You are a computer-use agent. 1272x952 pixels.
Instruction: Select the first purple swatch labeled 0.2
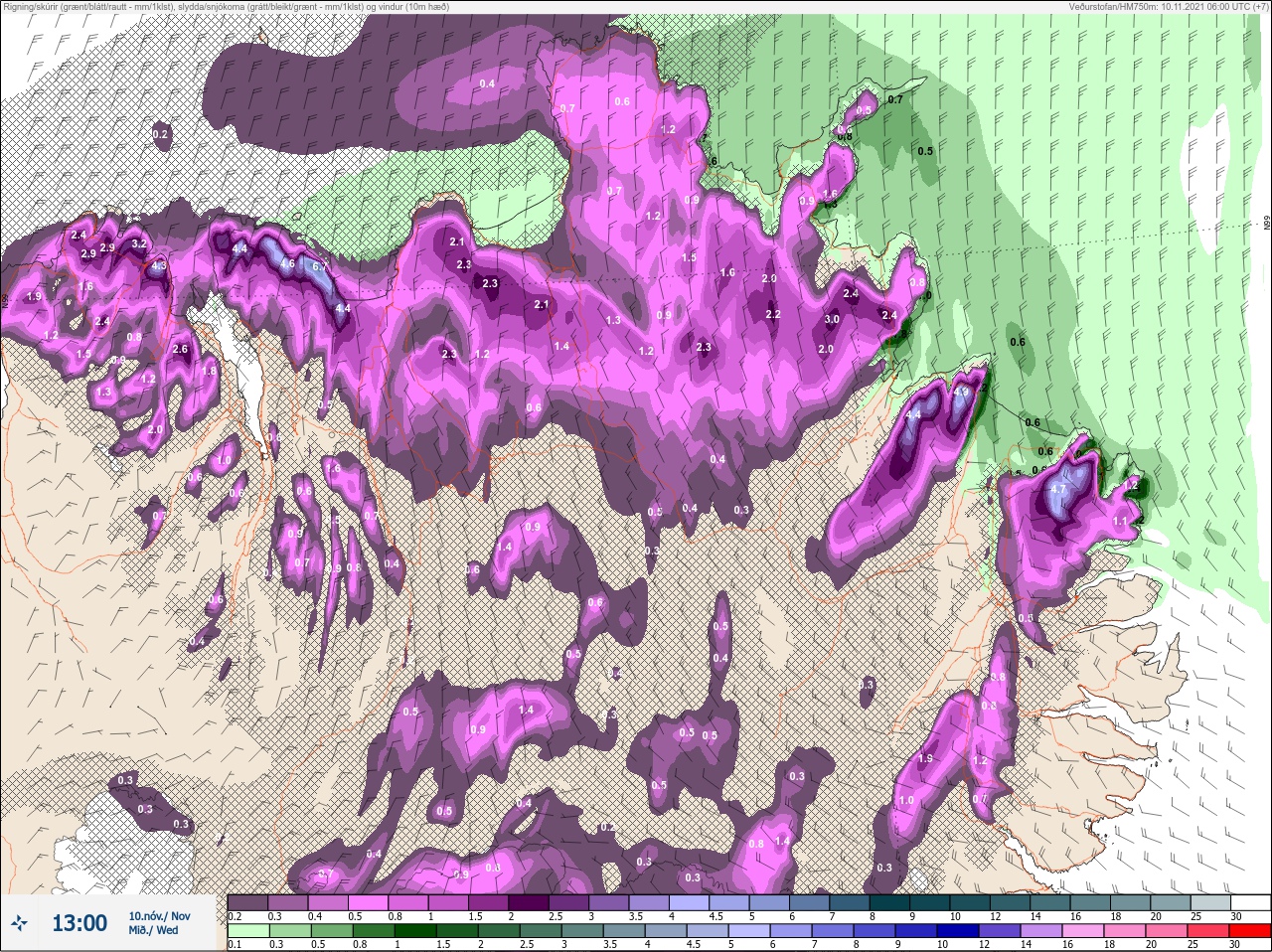click(247, 902)
